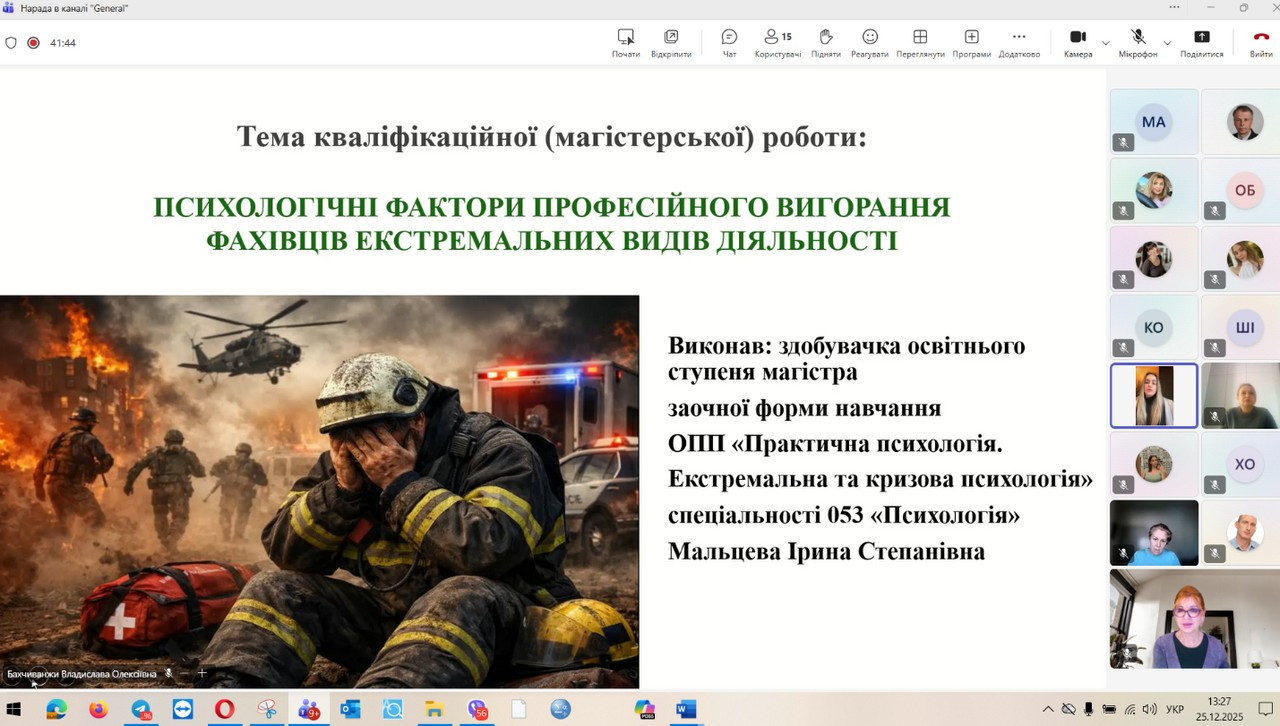1280x726 pixels.
Task: Zoom in on shared slide with plus
Action: (202, 673)
